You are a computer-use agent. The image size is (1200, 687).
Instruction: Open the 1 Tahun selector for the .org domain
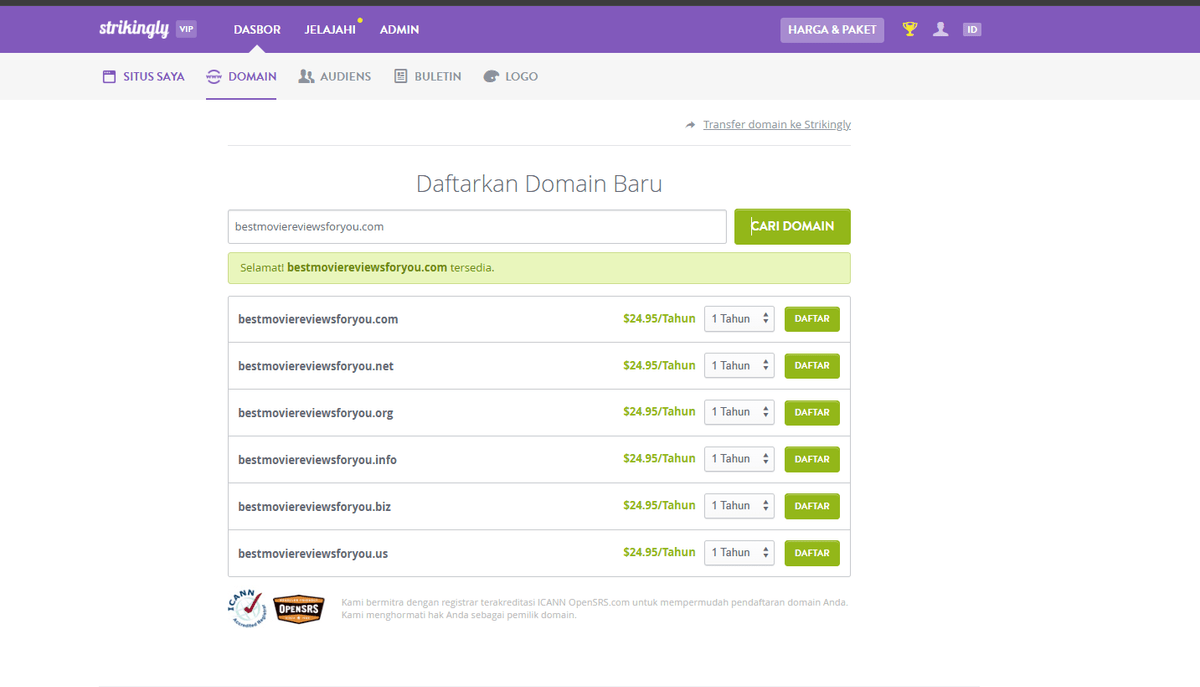[739, 411]
